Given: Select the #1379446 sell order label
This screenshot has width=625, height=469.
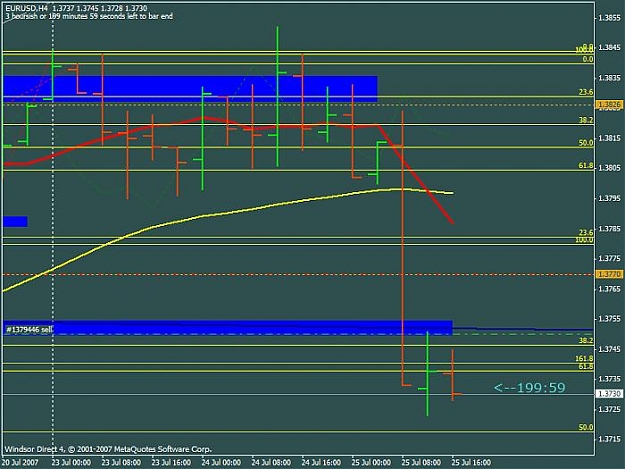Looking at the screenshot, I should (x=29, y=330).
